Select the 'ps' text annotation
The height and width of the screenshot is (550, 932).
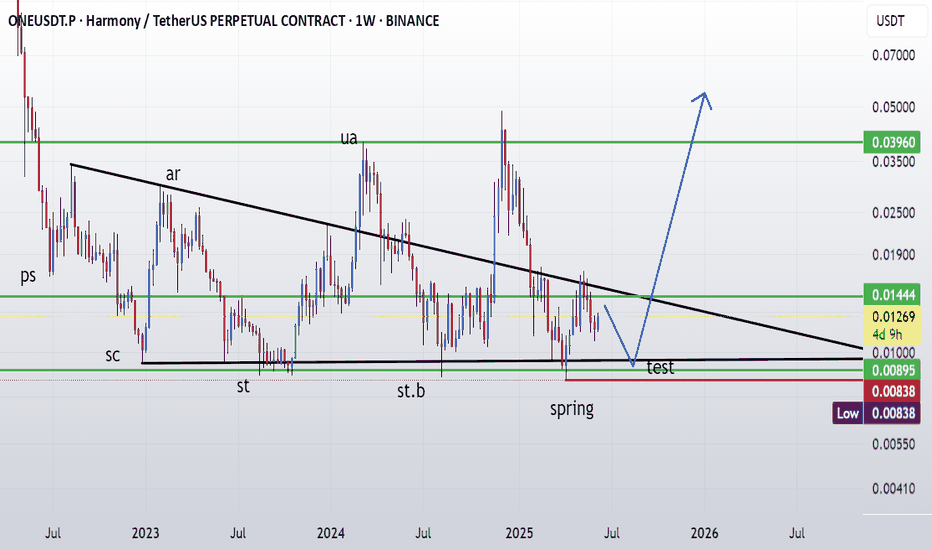tap(28, 276)
